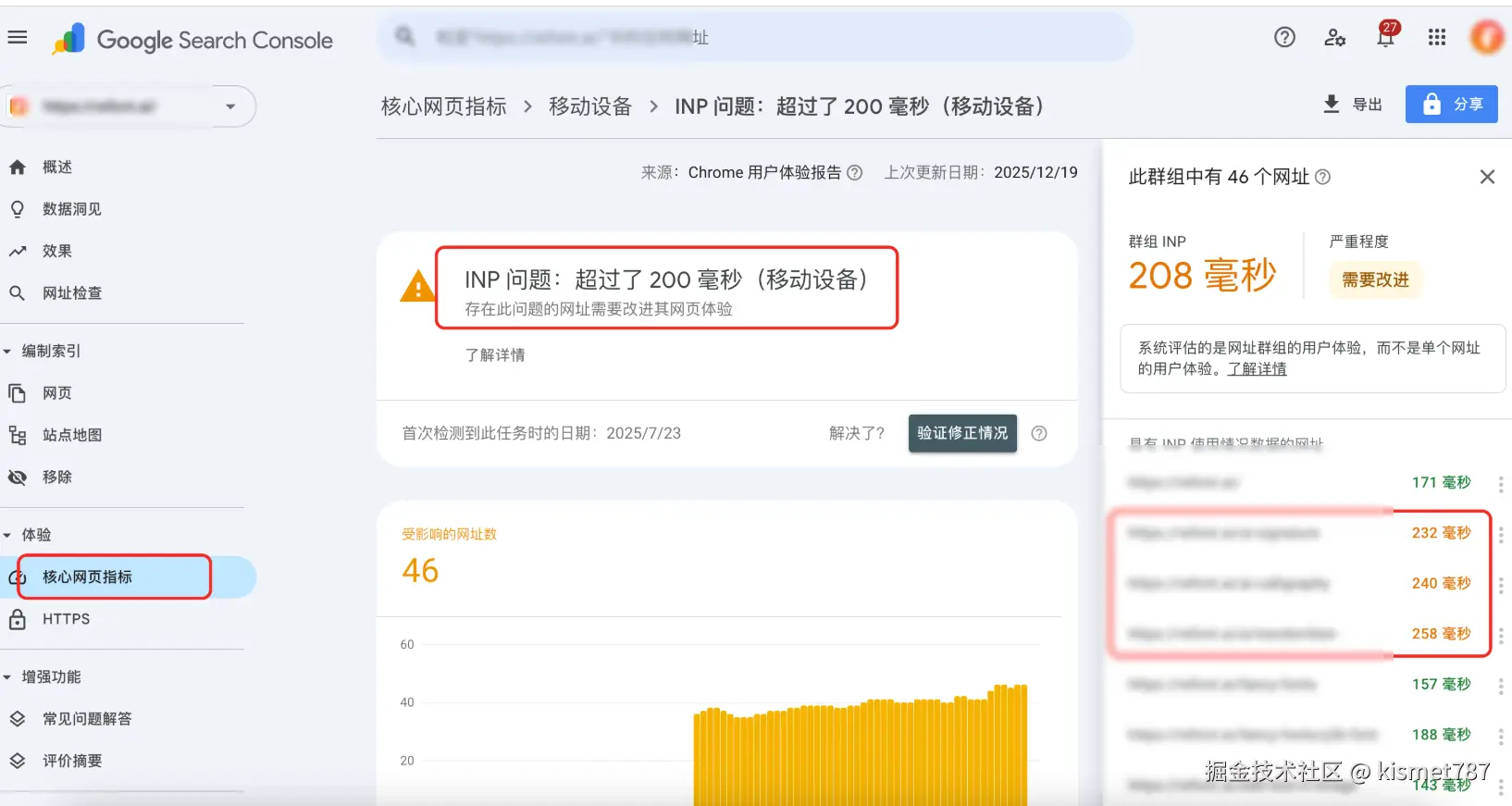Click the search magnifier icon
The height and width of the screenshot is (806, 1512).
(404, 37)
